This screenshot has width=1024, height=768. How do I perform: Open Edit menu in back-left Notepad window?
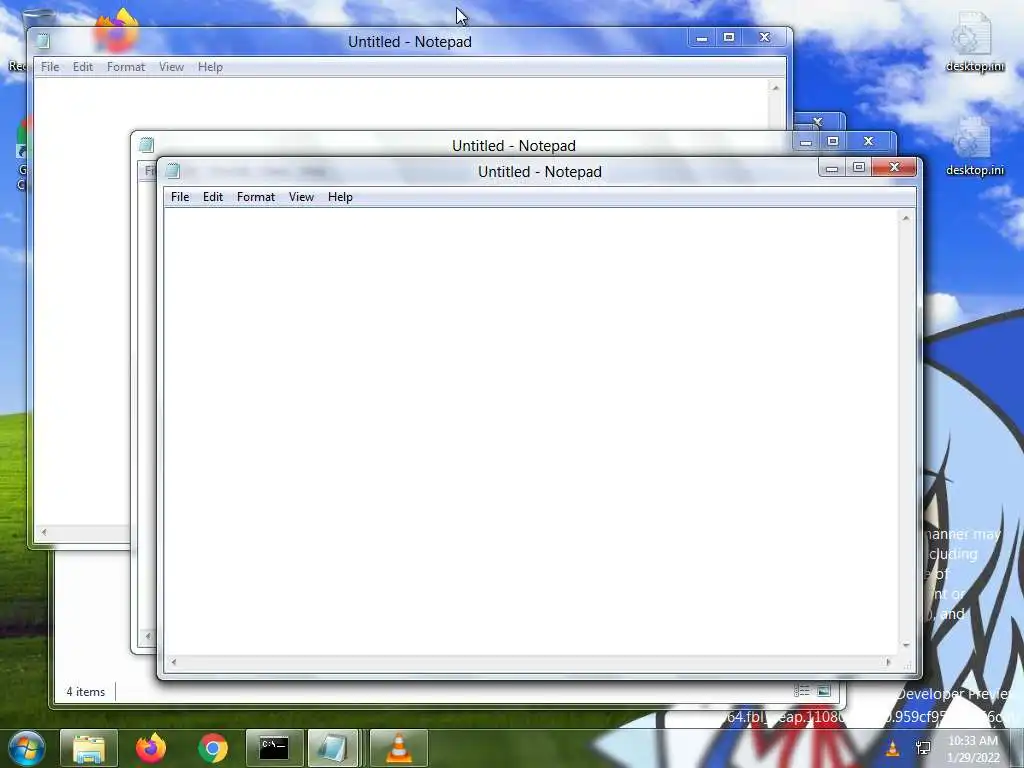pos(83,67)
